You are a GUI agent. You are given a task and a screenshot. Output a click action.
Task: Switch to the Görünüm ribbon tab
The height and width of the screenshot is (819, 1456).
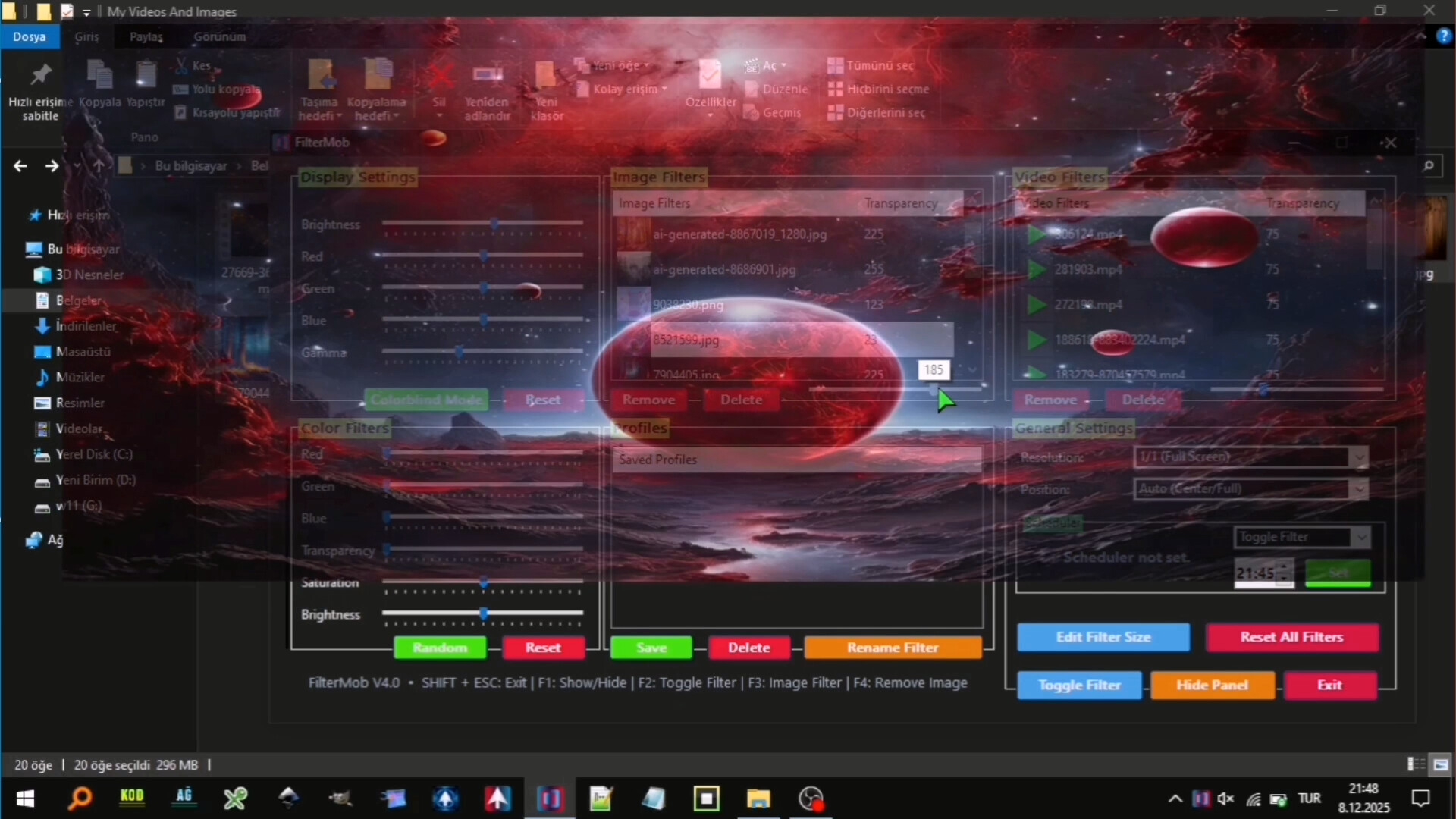click(219, 36)
